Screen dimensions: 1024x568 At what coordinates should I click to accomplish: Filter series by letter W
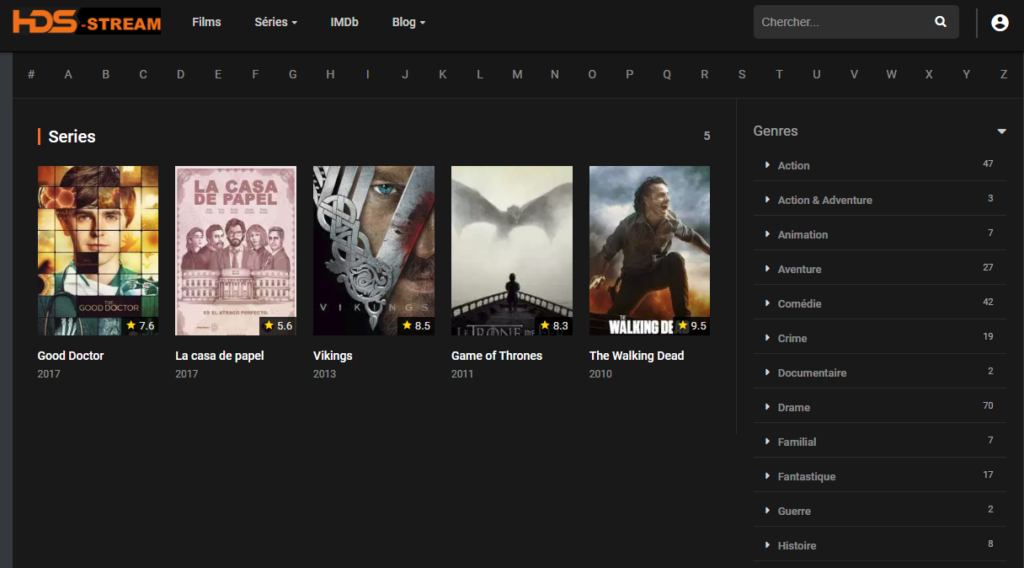point(891,74)
